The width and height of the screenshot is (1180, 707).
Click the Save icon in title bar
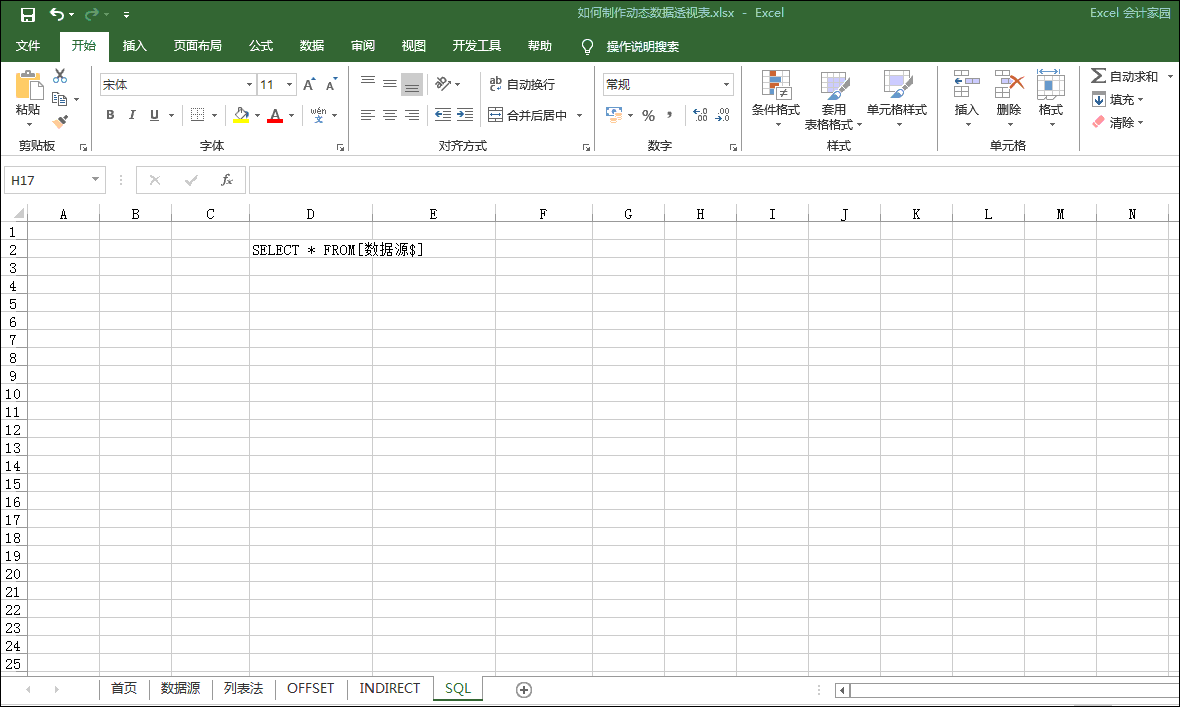point(28,14)
